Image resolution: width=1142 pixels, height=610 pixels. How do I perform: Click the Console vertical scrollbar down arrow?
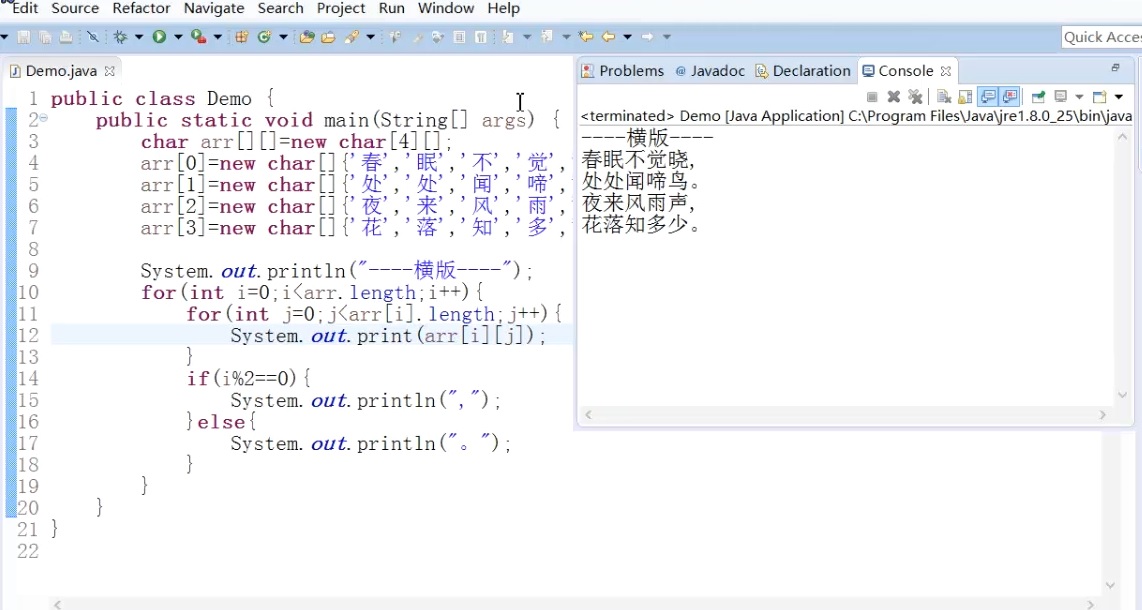[1122, 395]
